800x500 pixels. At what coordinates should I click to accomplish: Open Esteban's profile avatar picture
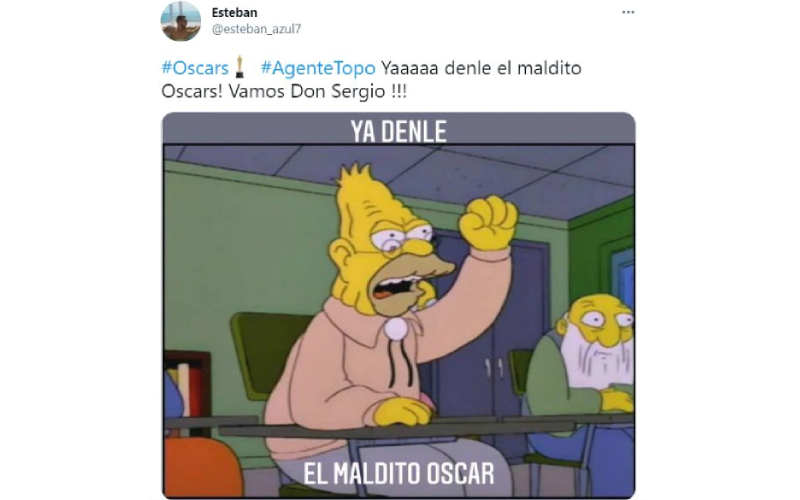click(x=181, y=21)
